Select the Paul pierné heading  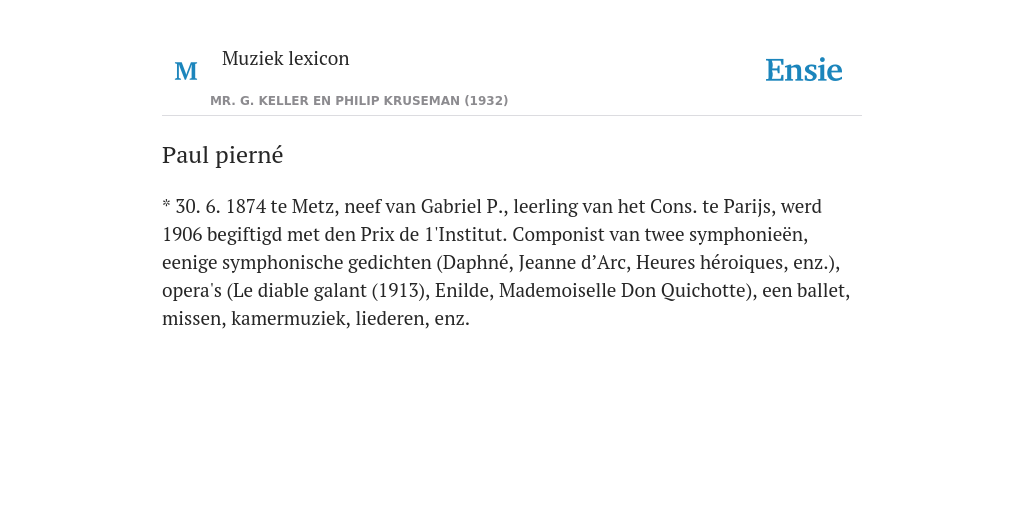223,156
